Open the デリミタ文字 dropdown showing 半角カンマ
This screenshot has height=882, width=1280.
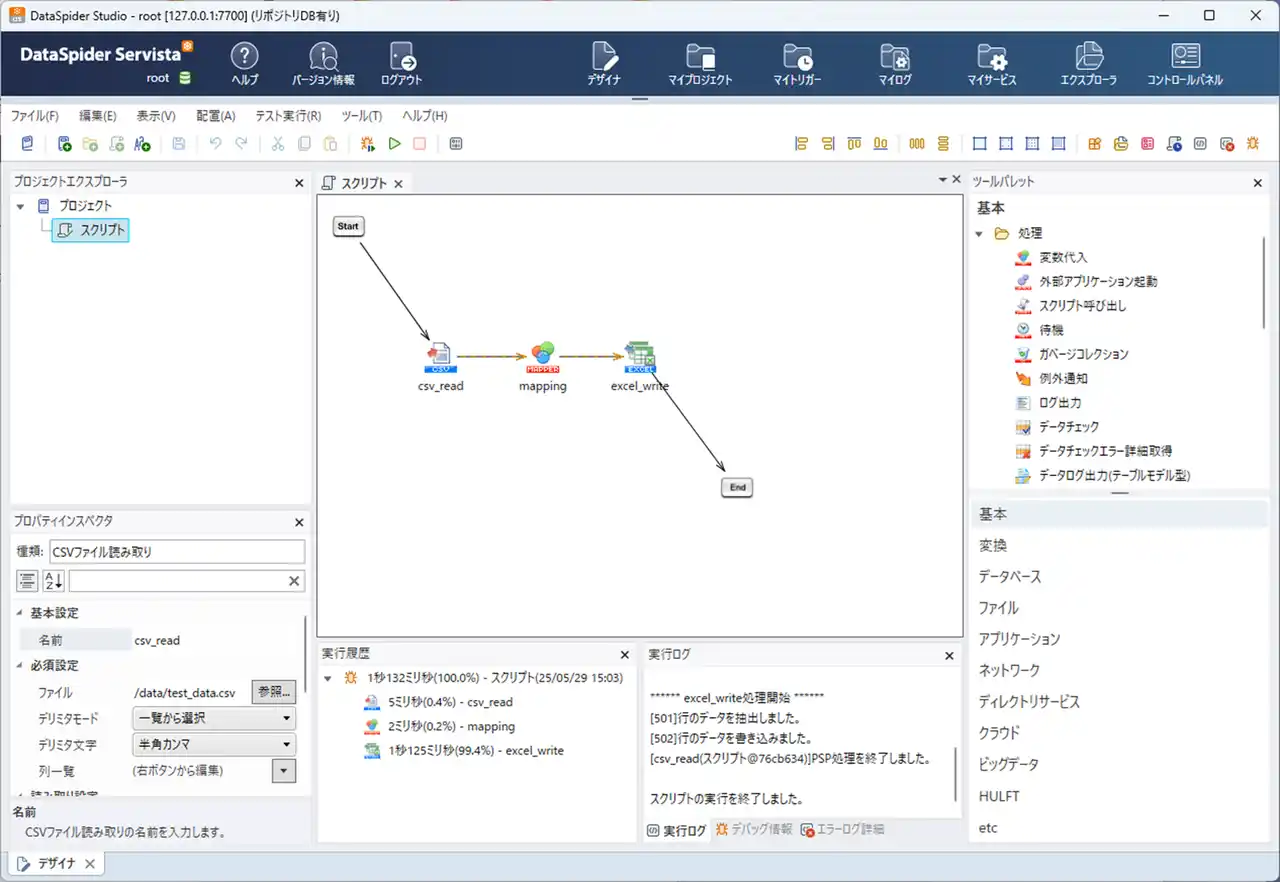pyautogui.click(x=213, y=745)
